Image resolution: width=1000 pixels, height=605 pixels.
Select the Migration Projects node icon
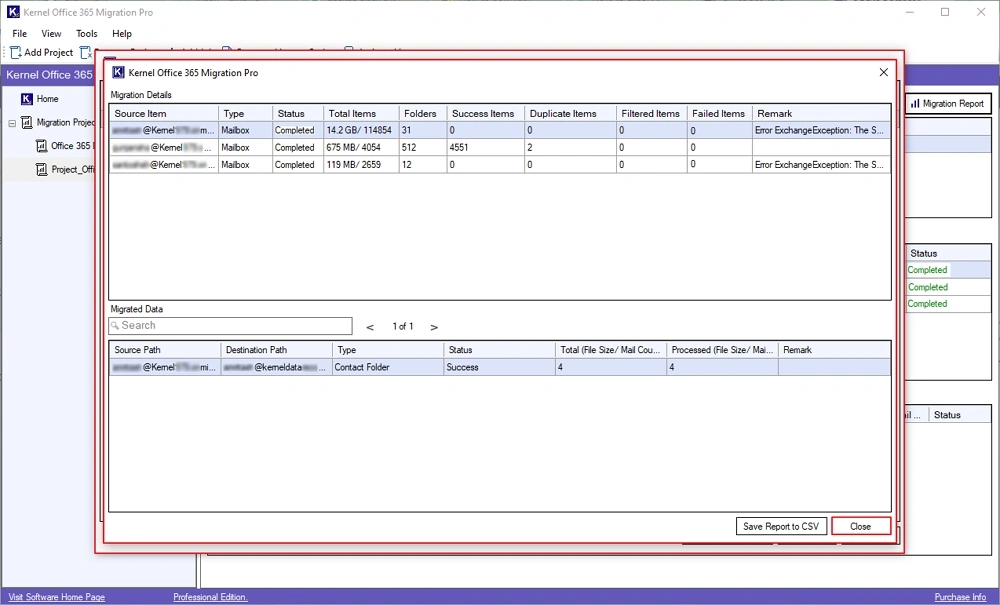click(27, 123)
